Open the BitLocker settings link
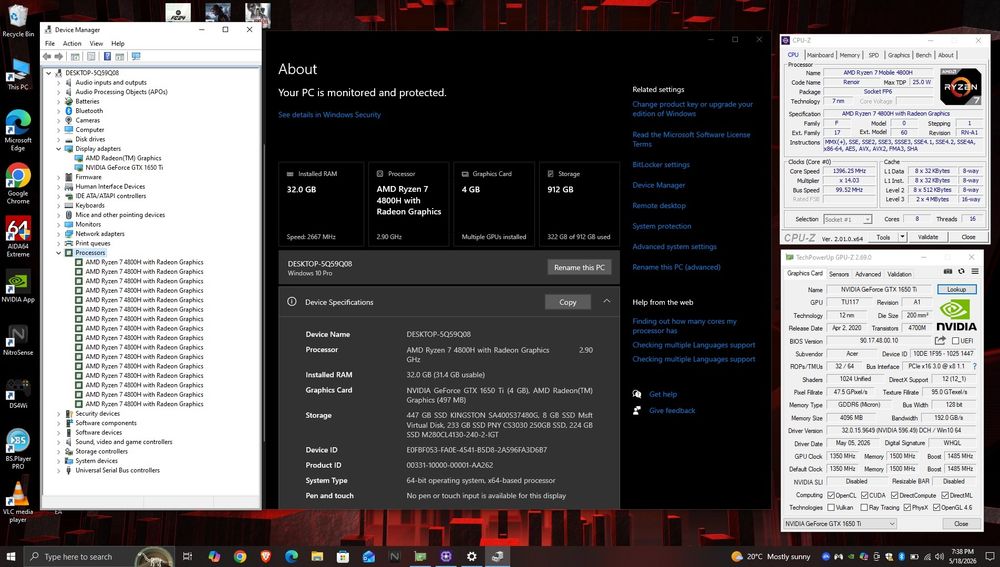The height and width of the screenshot is (567, 1000). click(661, 165)
